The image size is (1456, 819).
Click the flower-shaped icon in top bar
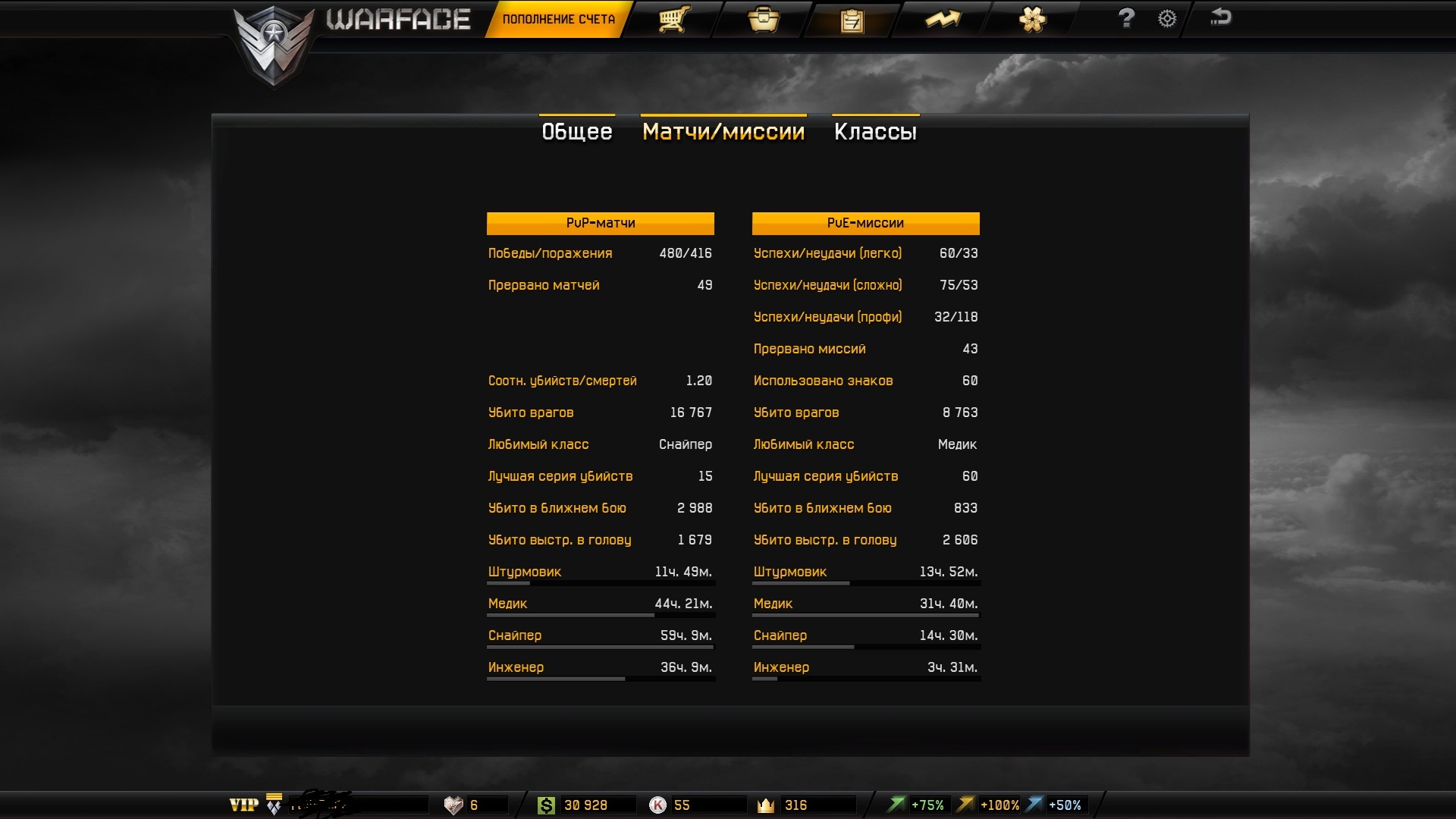[x=1032, y=19]
